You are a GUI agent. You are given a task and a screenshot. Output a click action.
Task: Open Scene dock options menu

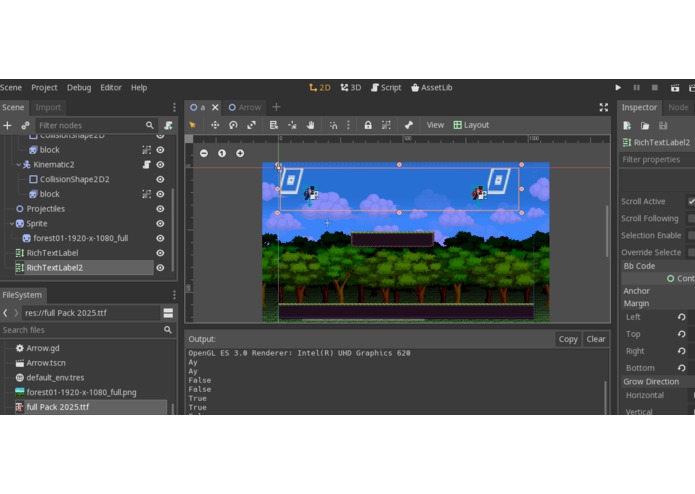pyautogui.click(x=174, y=107)
